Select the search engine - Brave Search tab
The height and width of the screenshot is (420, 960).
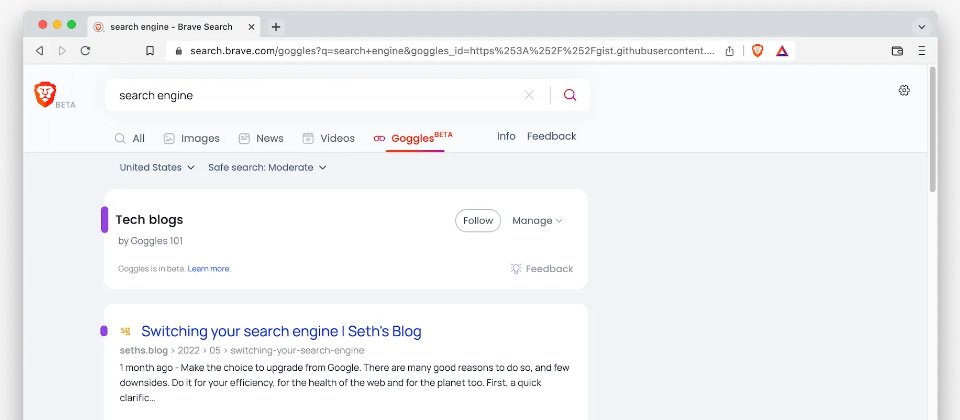(173, 27)
